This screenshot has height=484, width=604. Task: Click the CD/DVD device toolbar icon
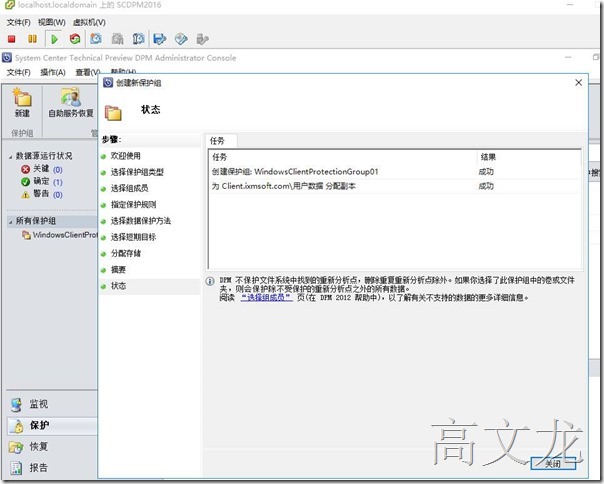[x=181, y=39]
